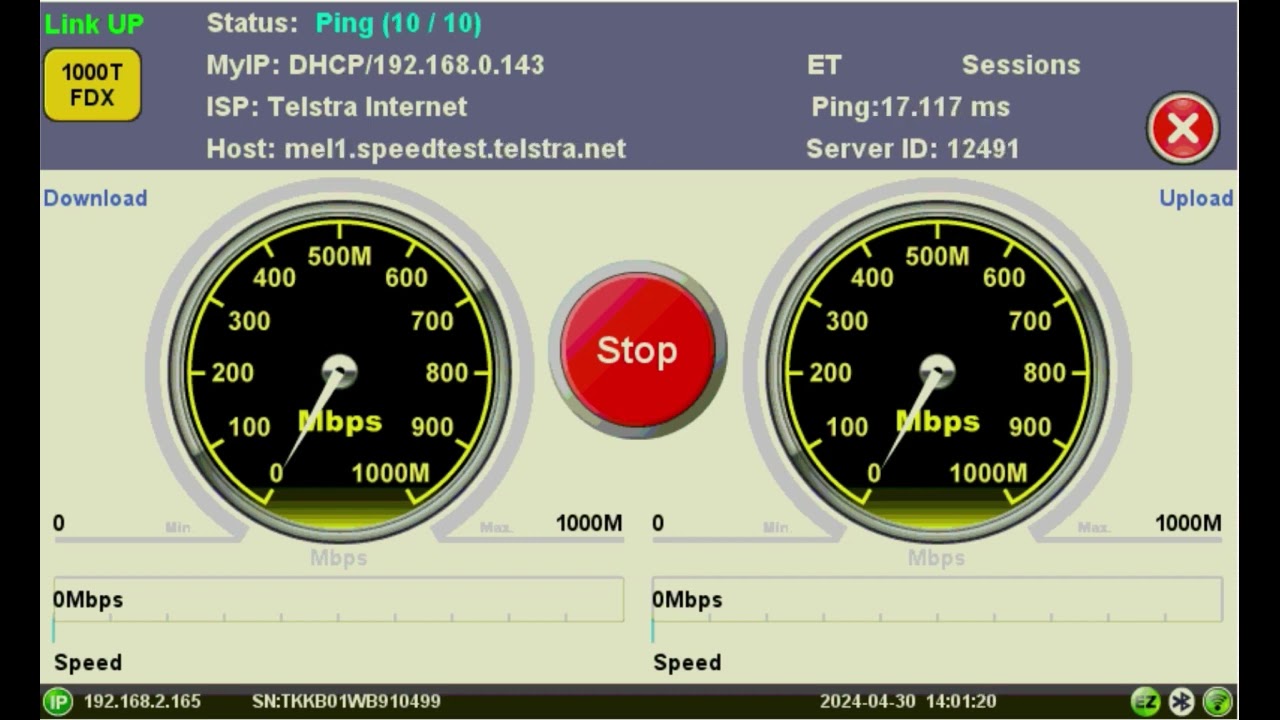The width and height of the screenshot is (1280, 720).
Task: Select 0Mbps reading under Download
Action: click(89, 600)
